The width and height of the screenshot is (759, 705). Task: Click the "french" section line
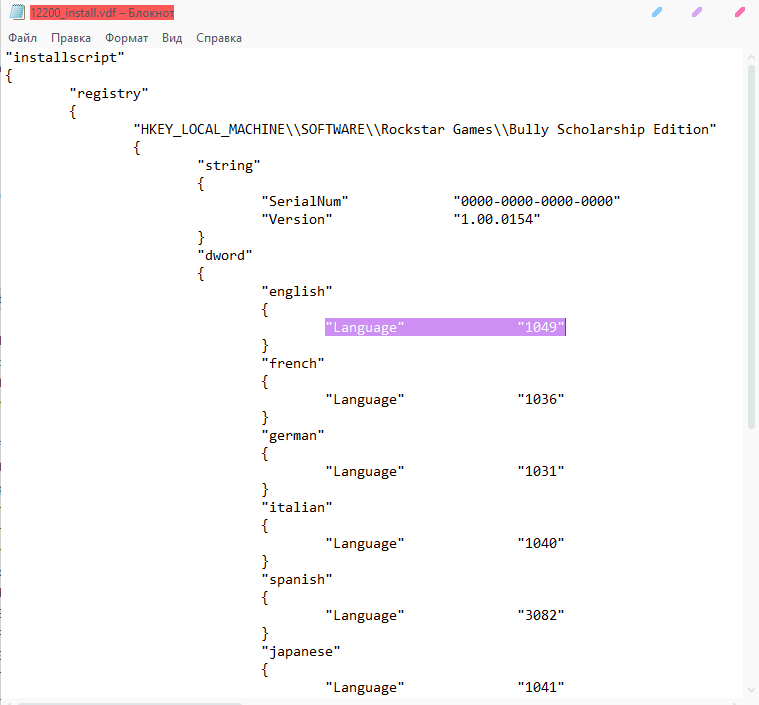click(x=293, y=363)
